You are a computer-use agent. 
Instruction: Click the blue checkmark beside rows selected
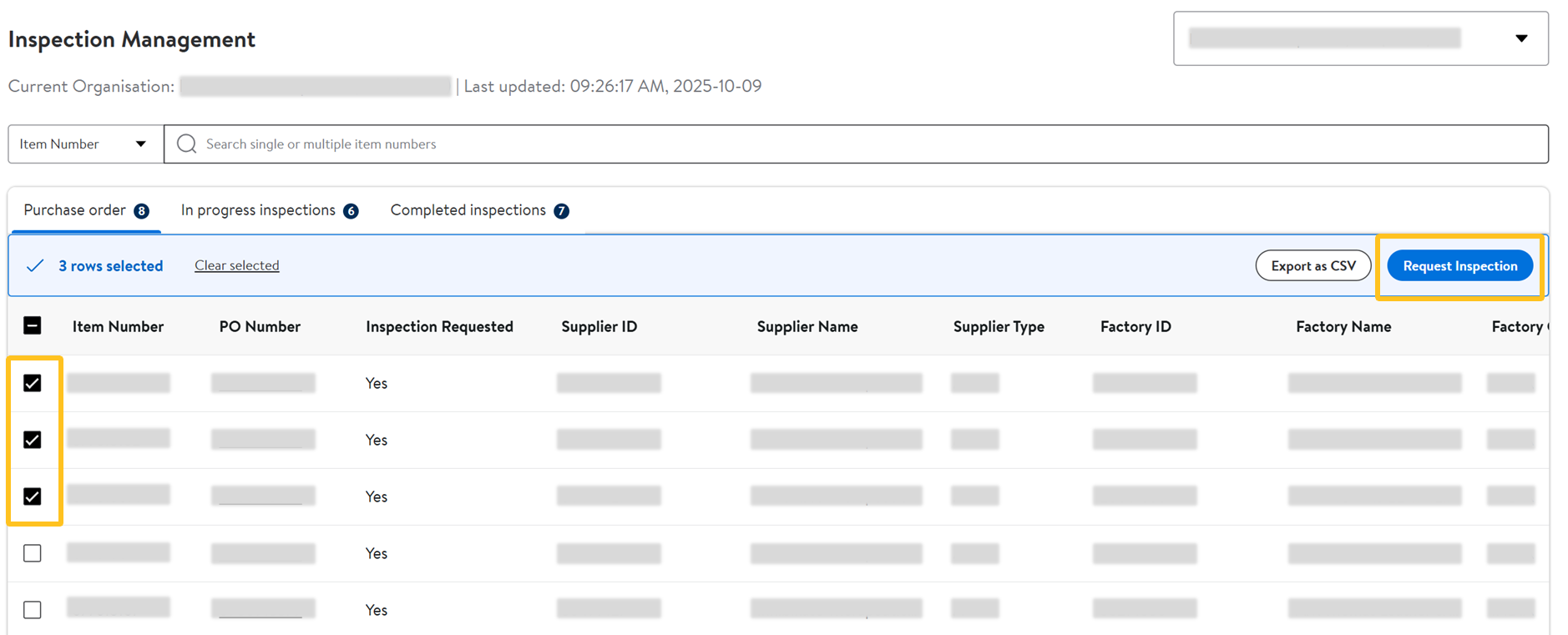tap(35, 266)
